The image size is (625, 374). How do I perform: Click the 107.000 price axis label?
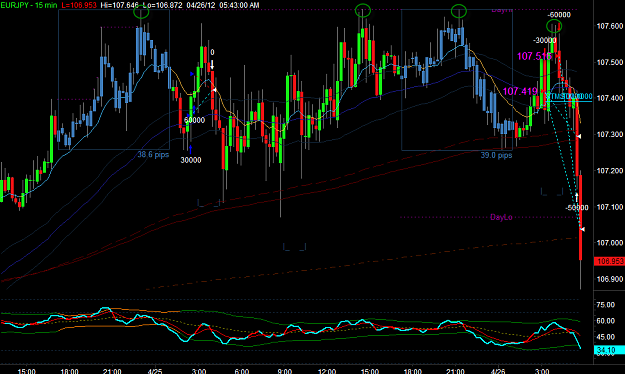tap(609, 243)
